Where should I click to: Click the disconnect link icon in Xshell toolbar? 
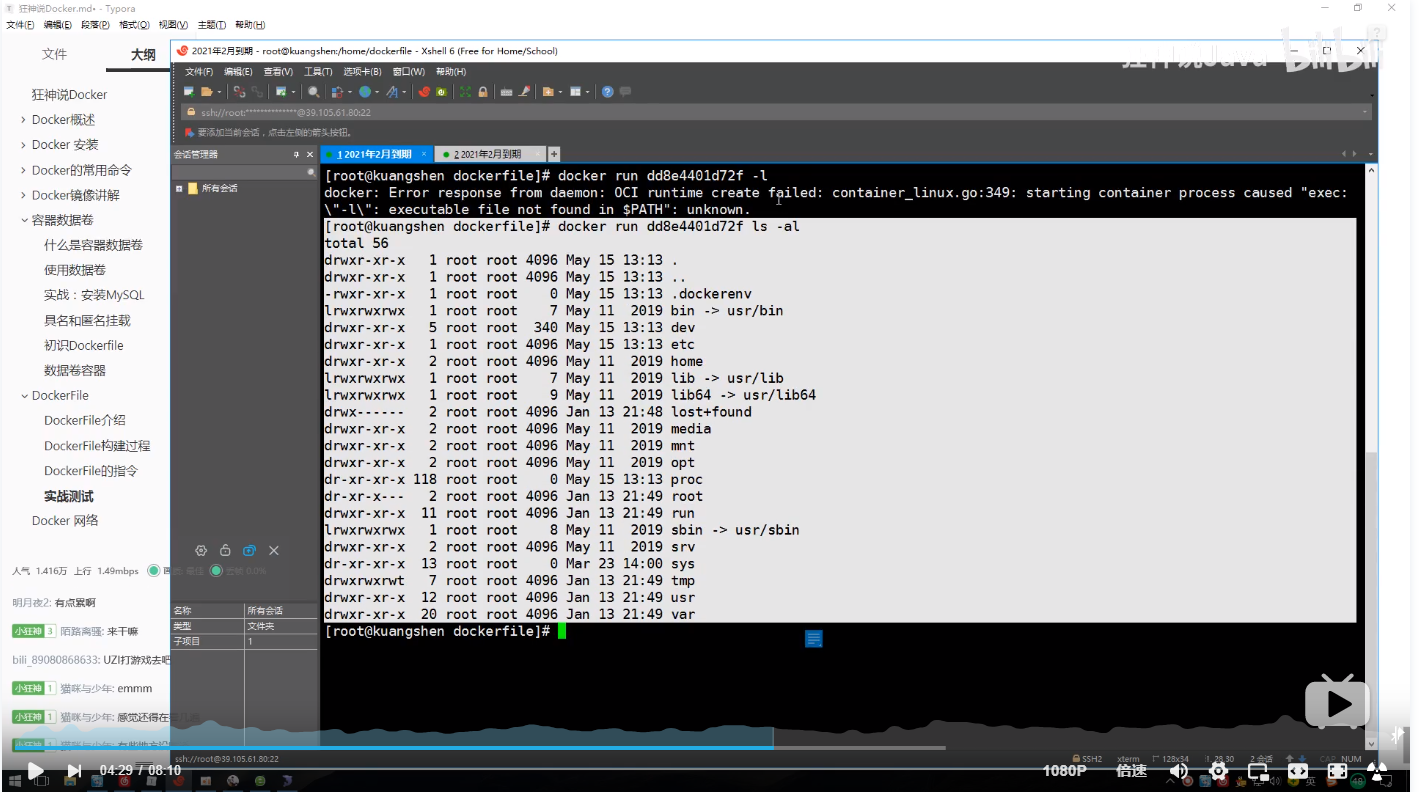click(239, 91)
